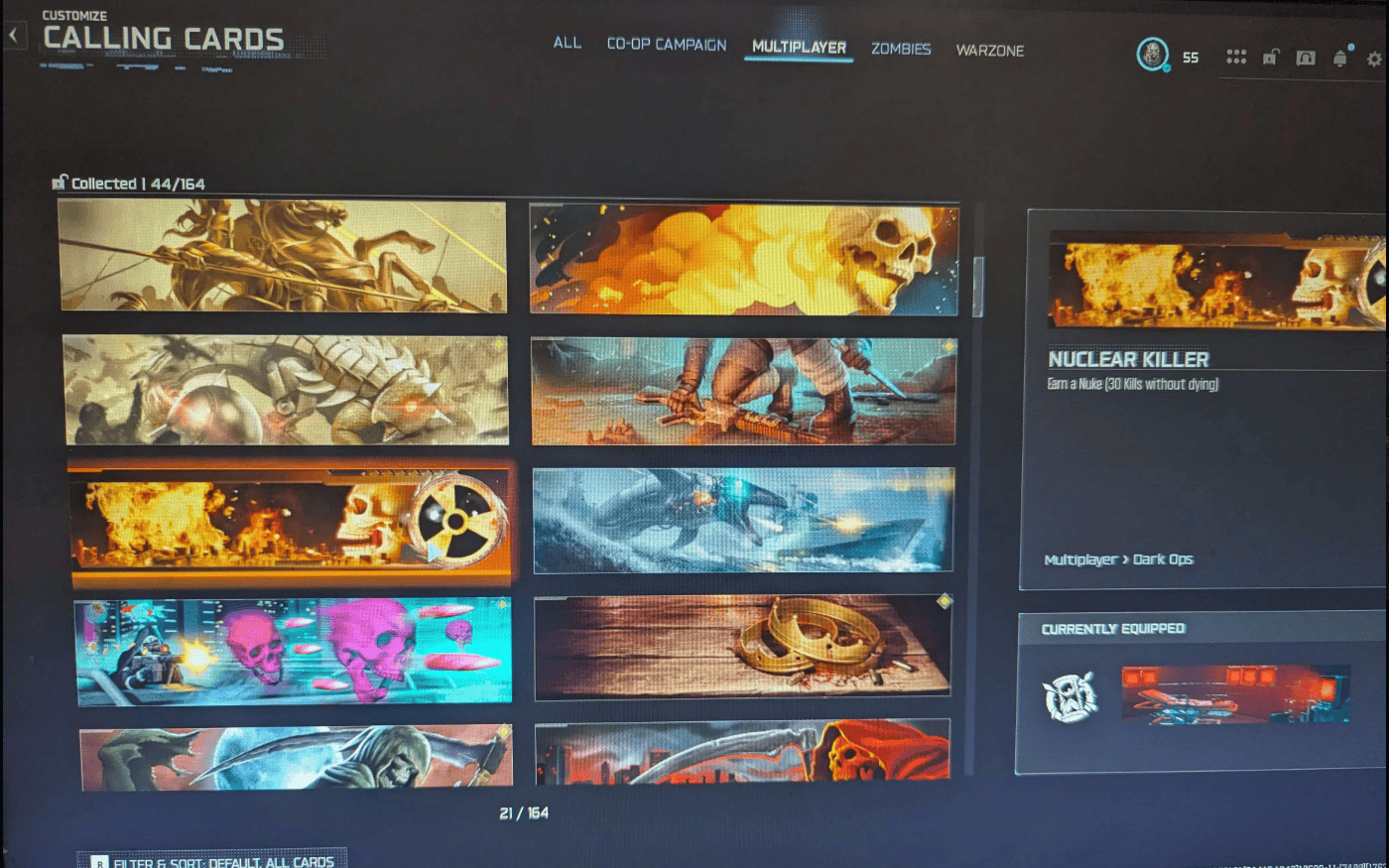Image resolution: width=1389 pixels, height=868 pixels.
Task: Click the 21 / 164 position counter
Action: click(x=524, y=813)
